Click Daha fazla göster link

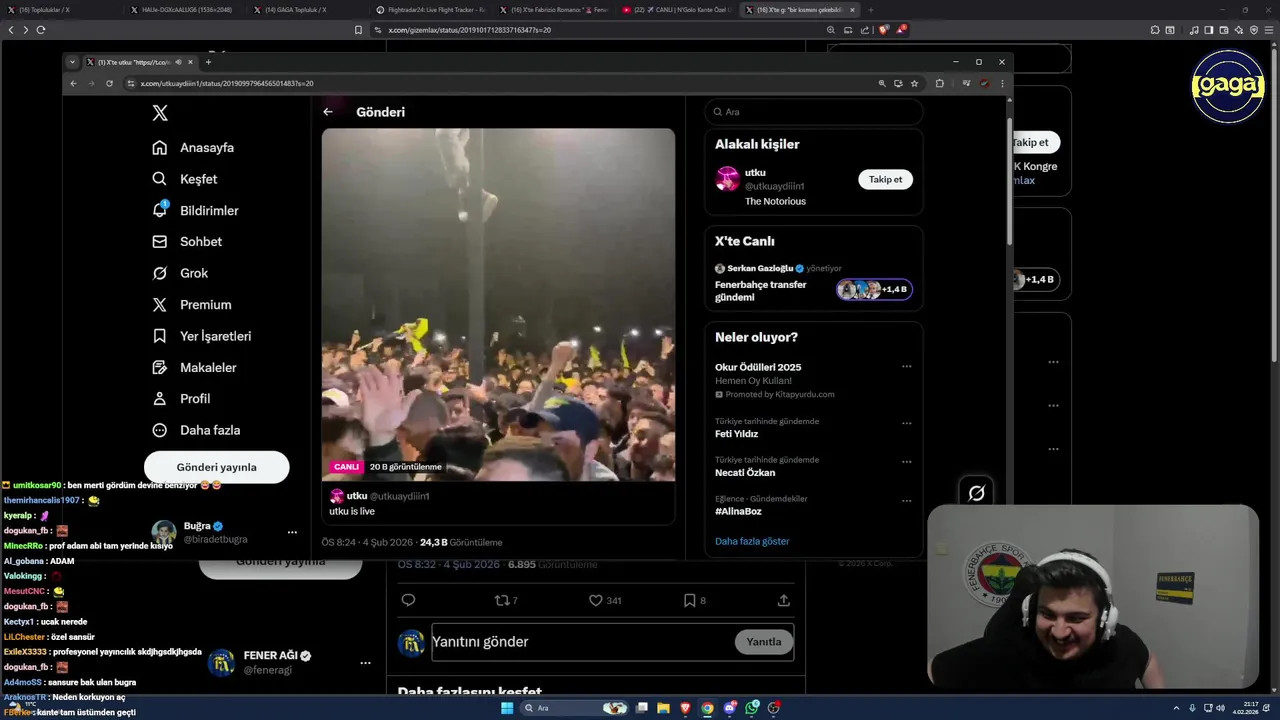coord(752,541)
